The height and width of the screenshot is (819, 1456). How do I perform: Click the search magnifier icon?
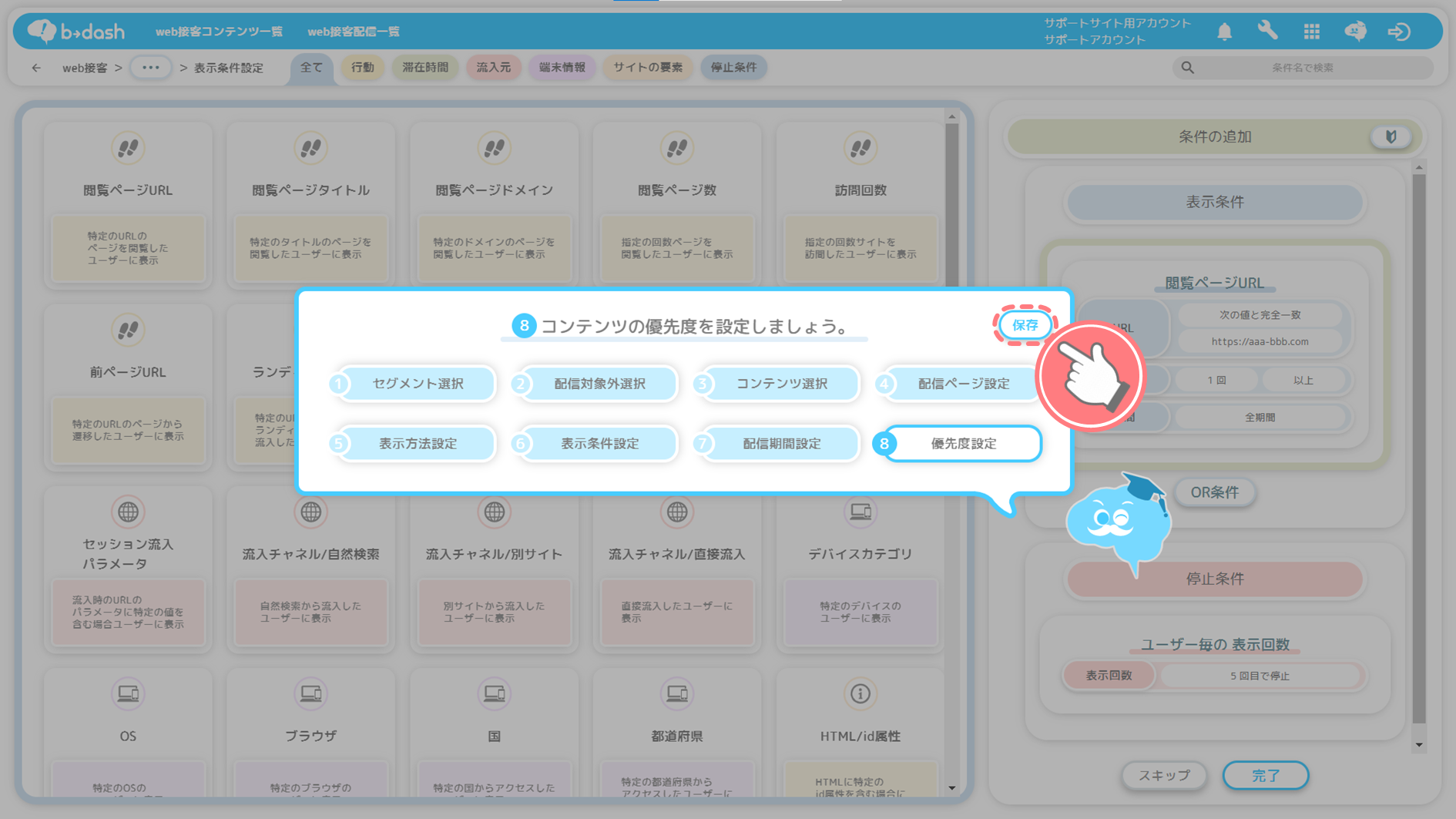coord(1187,68)
